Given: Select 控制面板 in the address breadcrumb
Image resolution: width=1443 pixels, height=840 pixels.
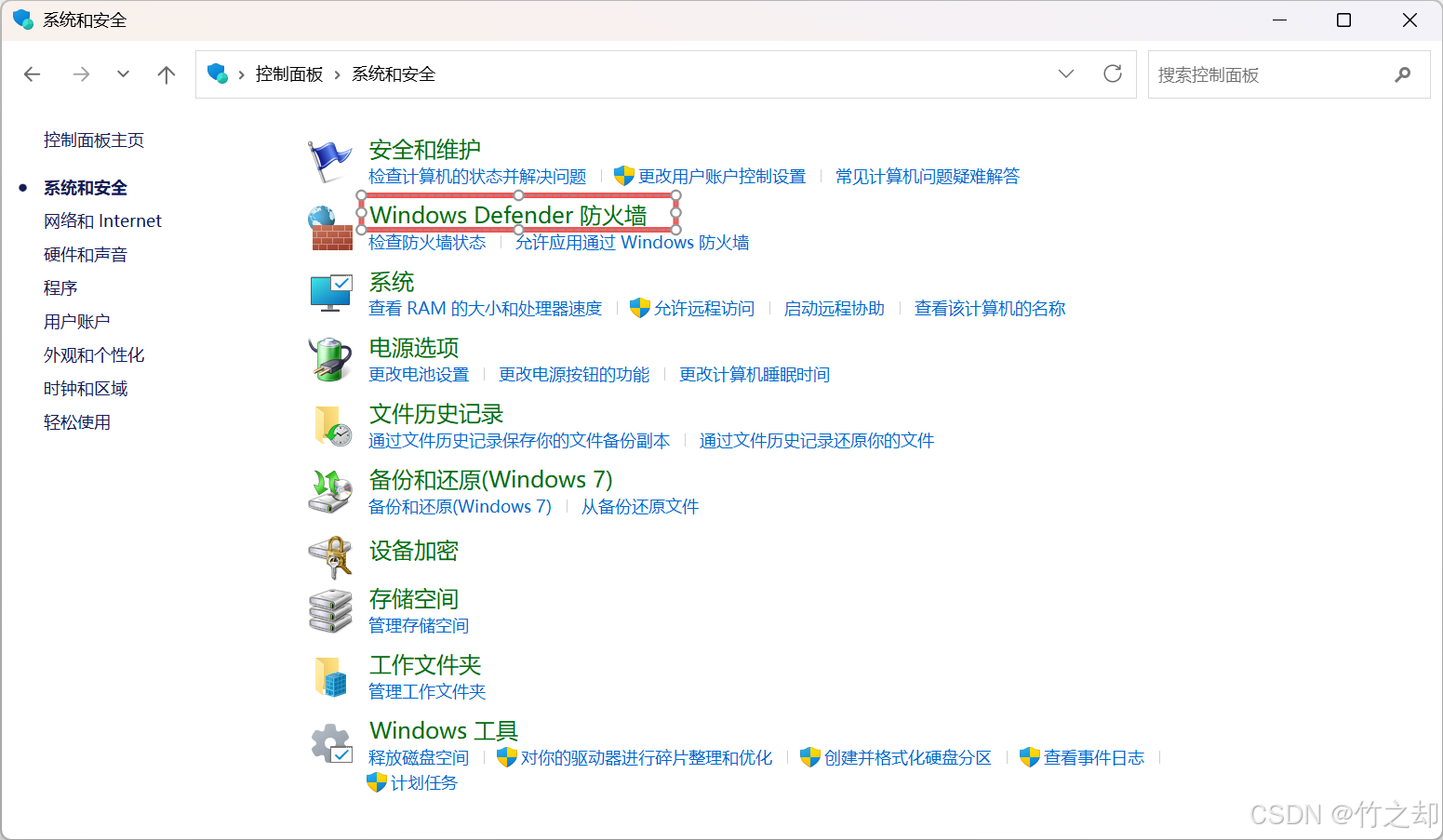Looking at the screenshot, I should 289,74.
